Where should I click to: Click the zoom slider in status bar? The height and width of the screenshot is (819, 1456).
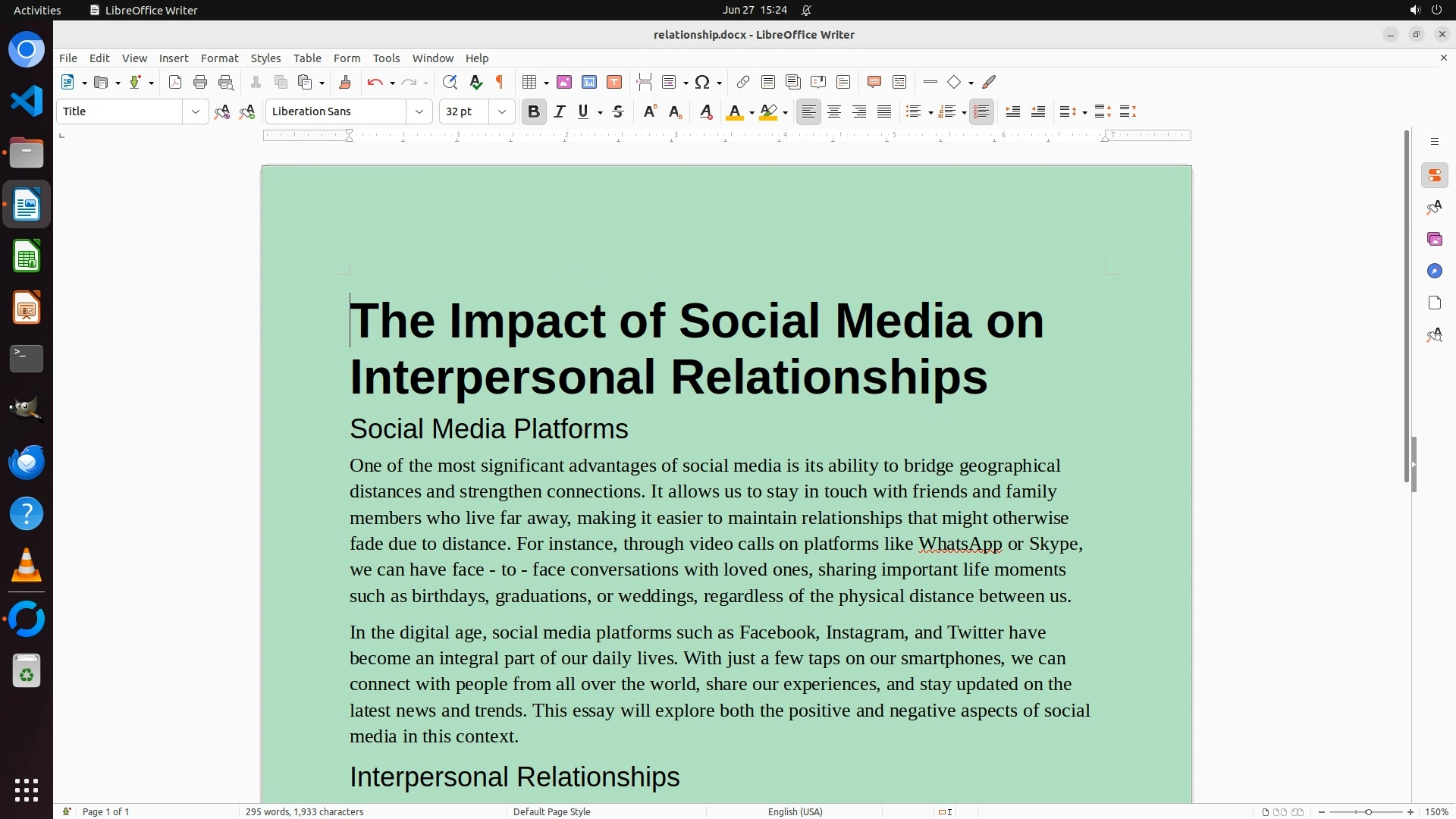[x=1367, y=811]
